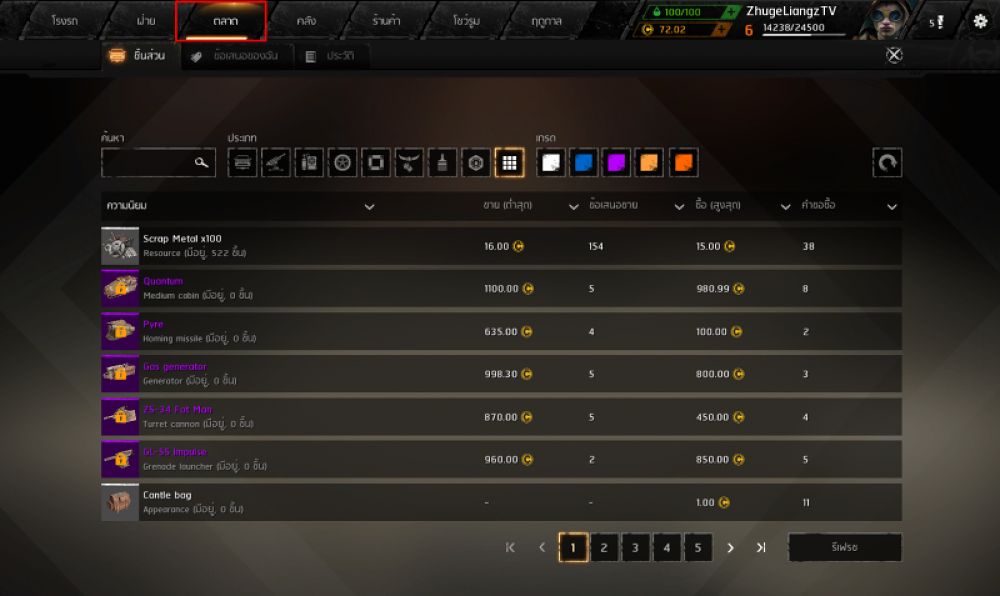This screenshot has width=1000, height=596.
Task: Click the reset filters refresh icon
Action: (887, 163)
